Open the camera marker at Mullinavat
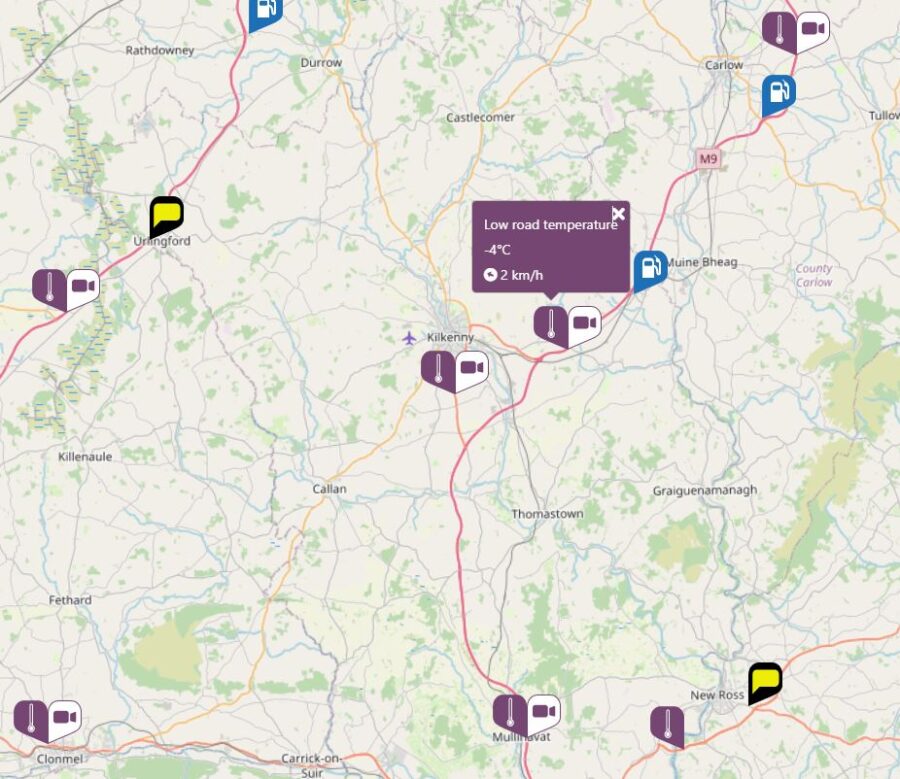Viewport: 900px width, 779px height. point(544,715)
